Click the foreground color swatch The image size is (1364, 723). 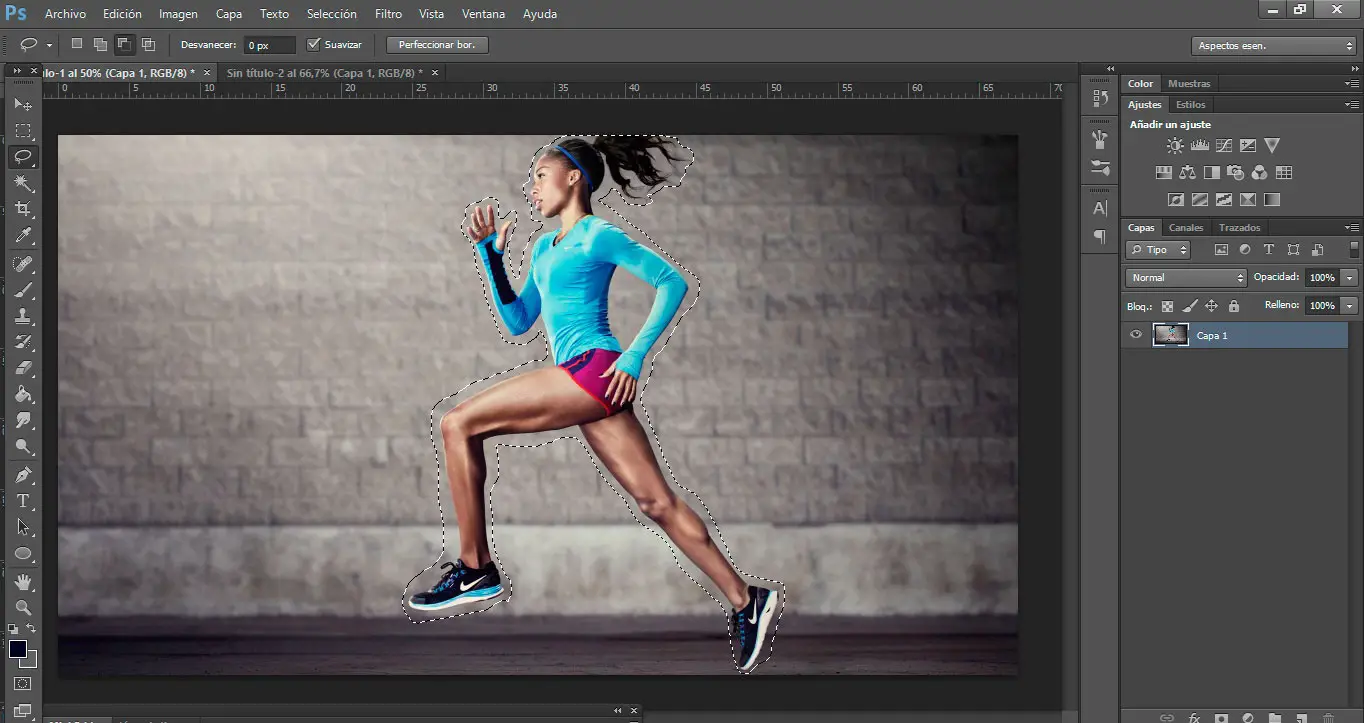coord(18,649)
